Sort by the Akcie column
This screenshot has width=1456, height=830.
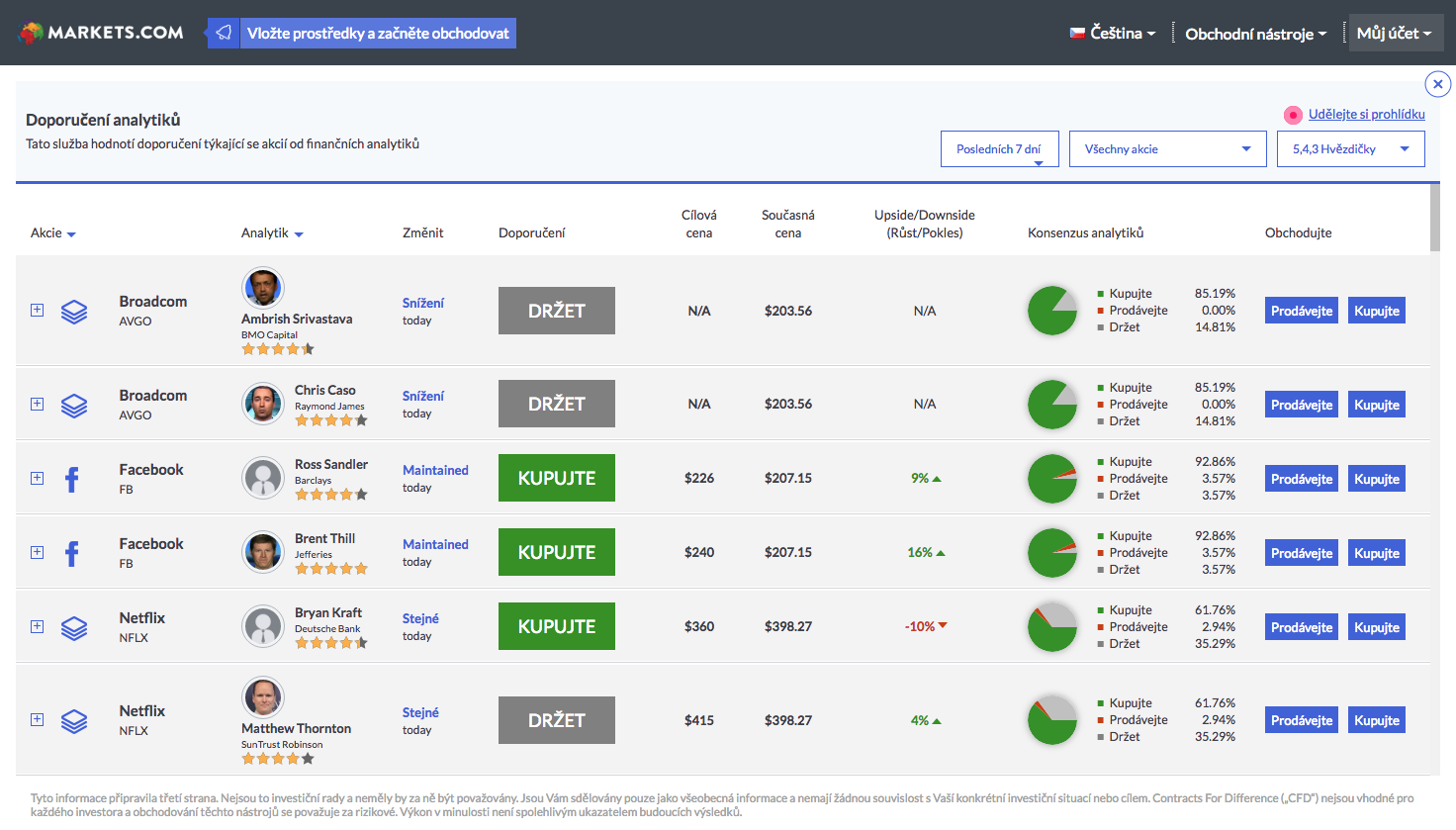tap(53, 233)
